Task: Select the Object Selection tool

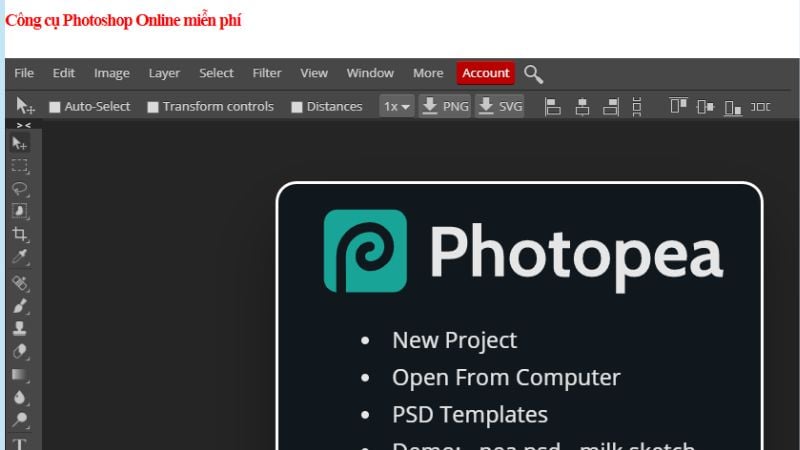Action: coord(19,211)
